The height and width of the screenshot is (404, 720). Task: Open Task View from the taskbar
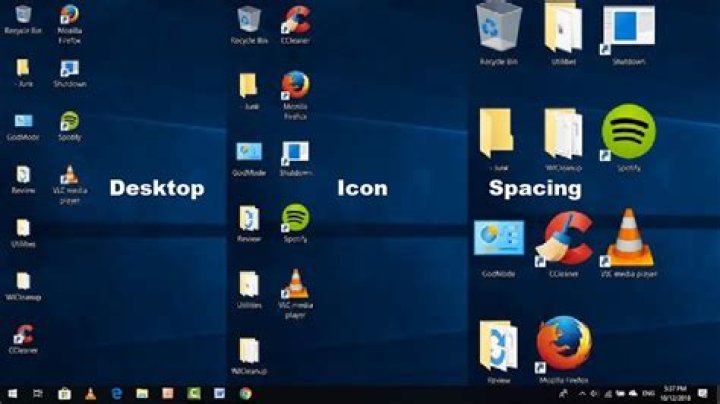[x=38, y=394]
